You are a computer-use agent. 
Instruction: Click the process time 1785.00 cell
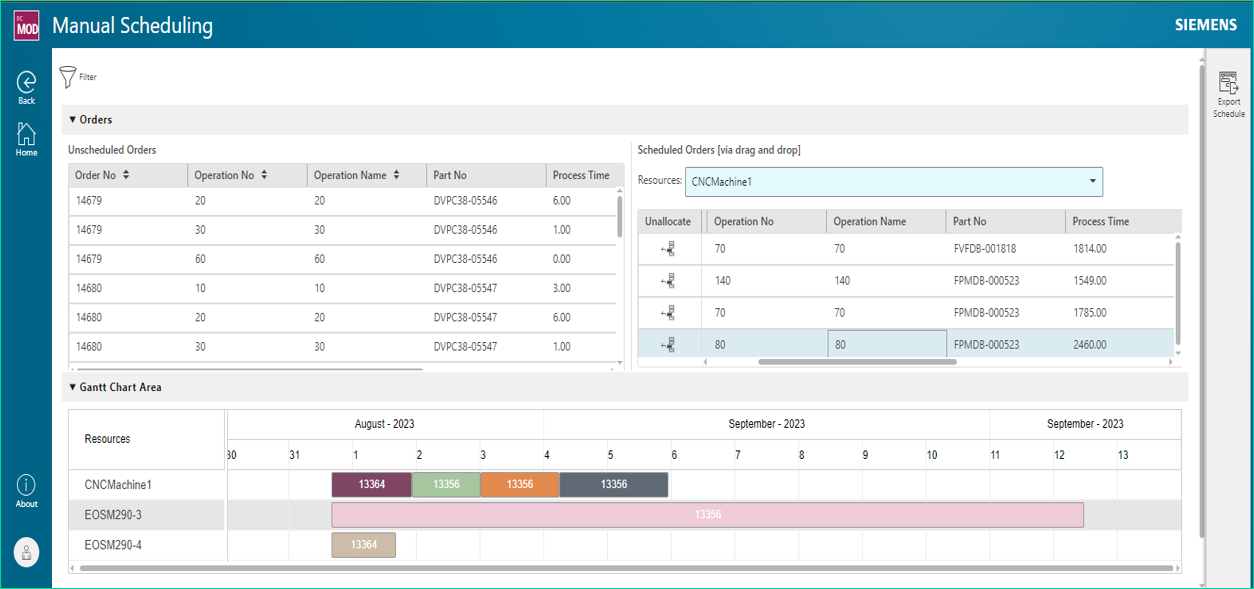click(x=1118, y=313)
